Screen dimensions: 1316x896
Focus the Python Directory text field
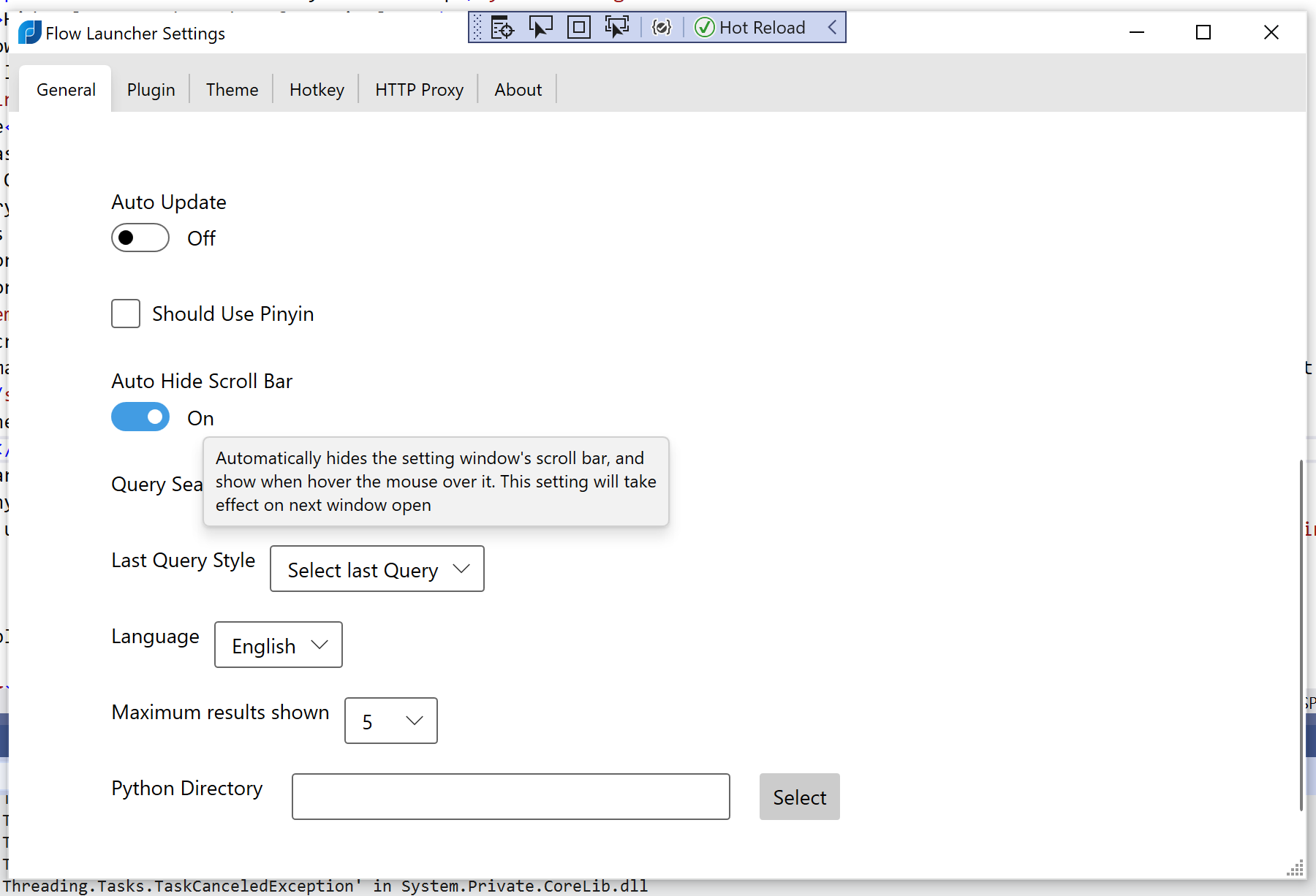click(511, 797)
